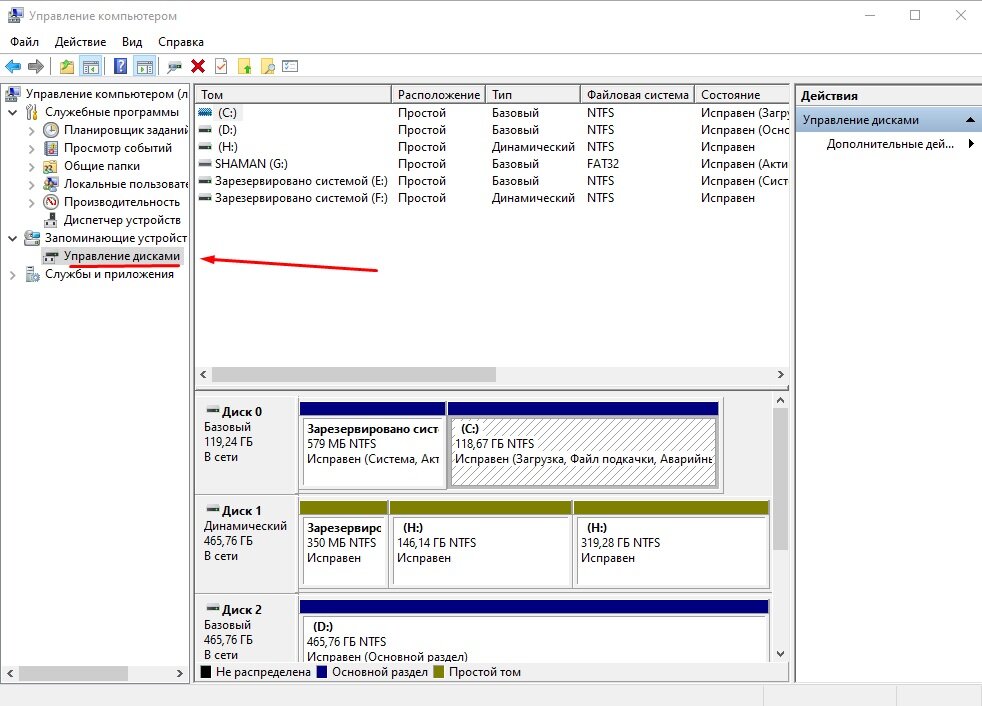Click the Простой том olive legend swatch
The height and width of the screenshot is (706, 982).
(x=438, y=672)
